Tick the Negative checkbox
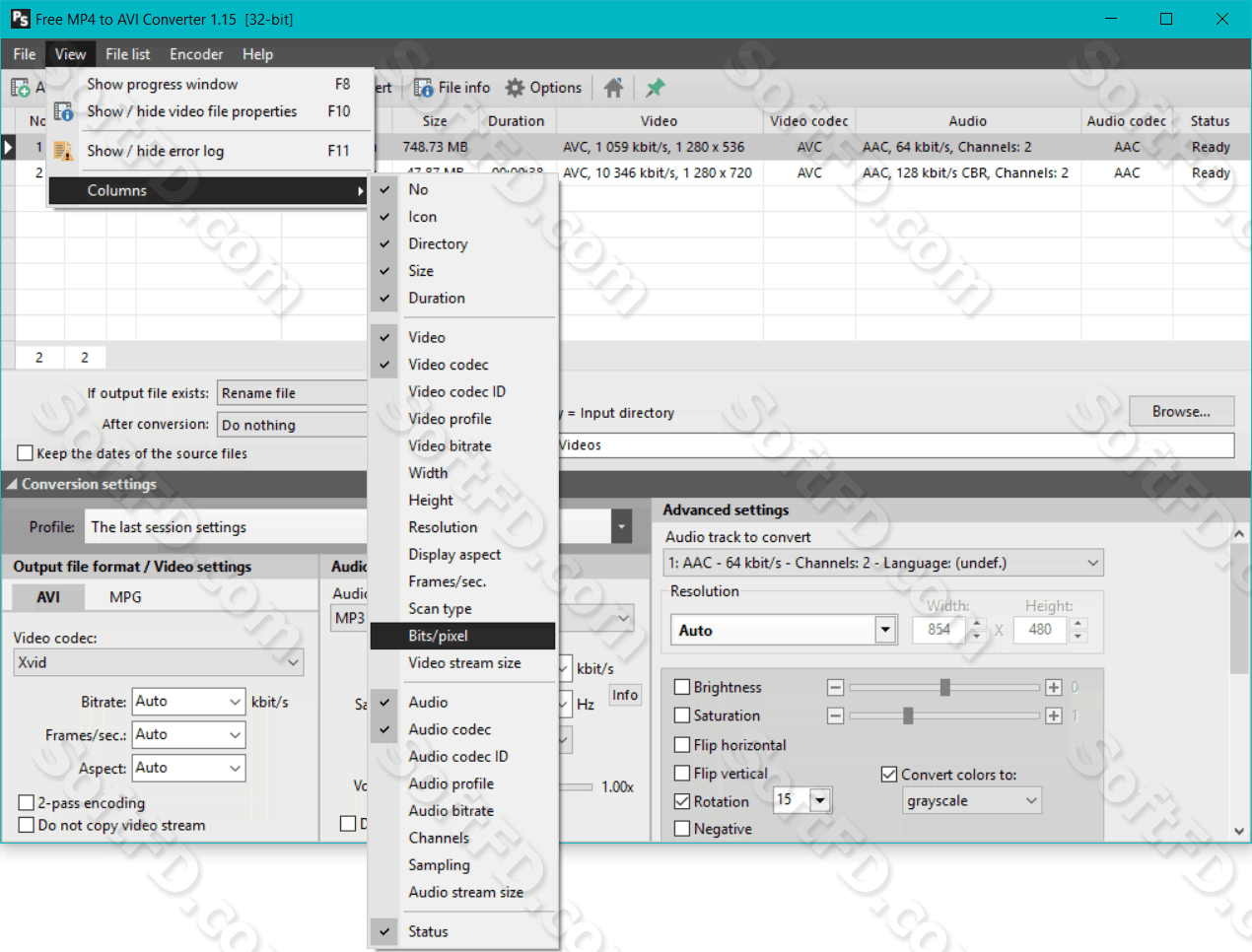1252x952 pixels. (x=682, y=829)
